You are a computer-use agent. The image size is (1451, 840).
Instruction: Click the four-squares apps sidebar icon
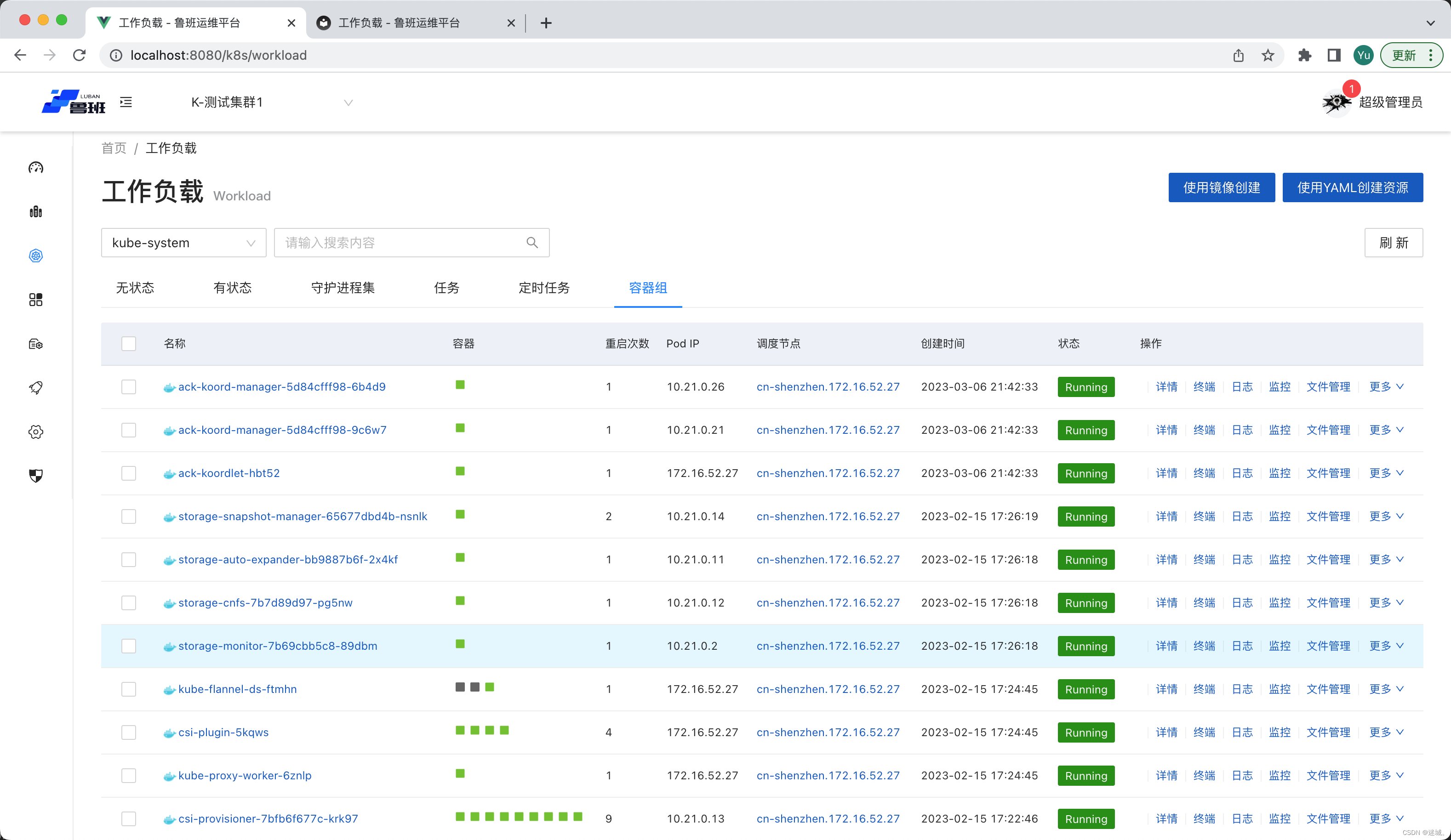point(36,300)
